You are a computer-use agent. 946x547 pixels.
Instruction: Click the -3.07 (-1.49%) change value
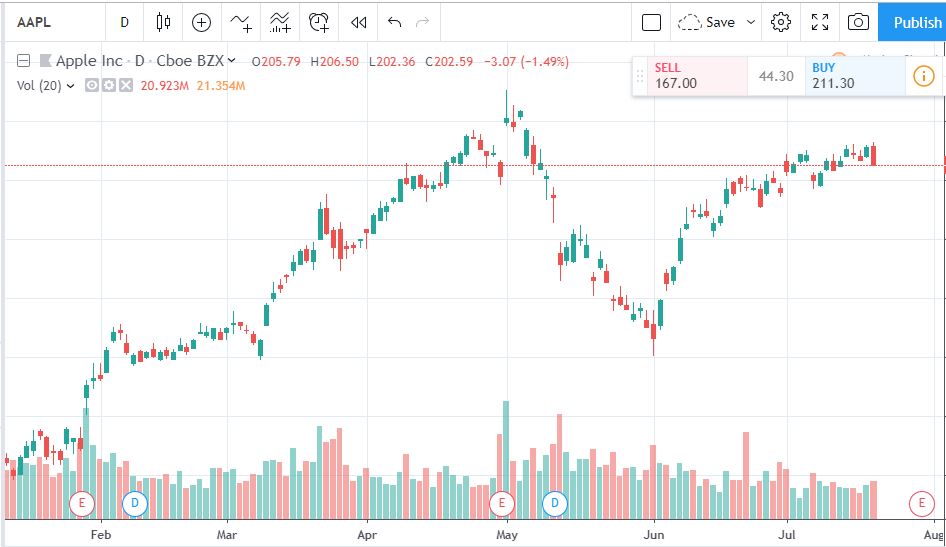[x=527, y=62]
